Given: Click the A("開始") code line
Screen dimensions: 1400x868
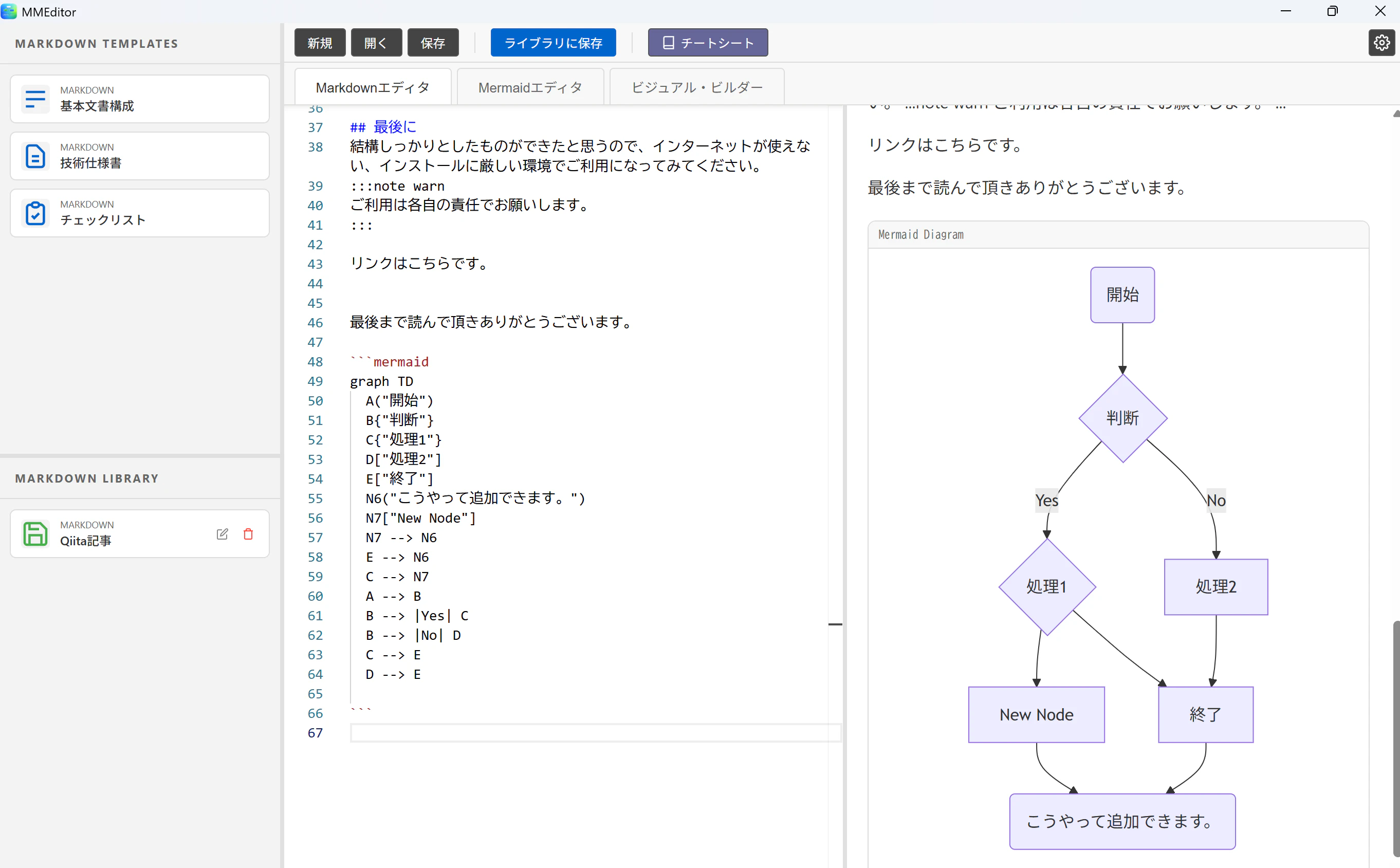Looking at the screenshot, I should pos(399,401).
